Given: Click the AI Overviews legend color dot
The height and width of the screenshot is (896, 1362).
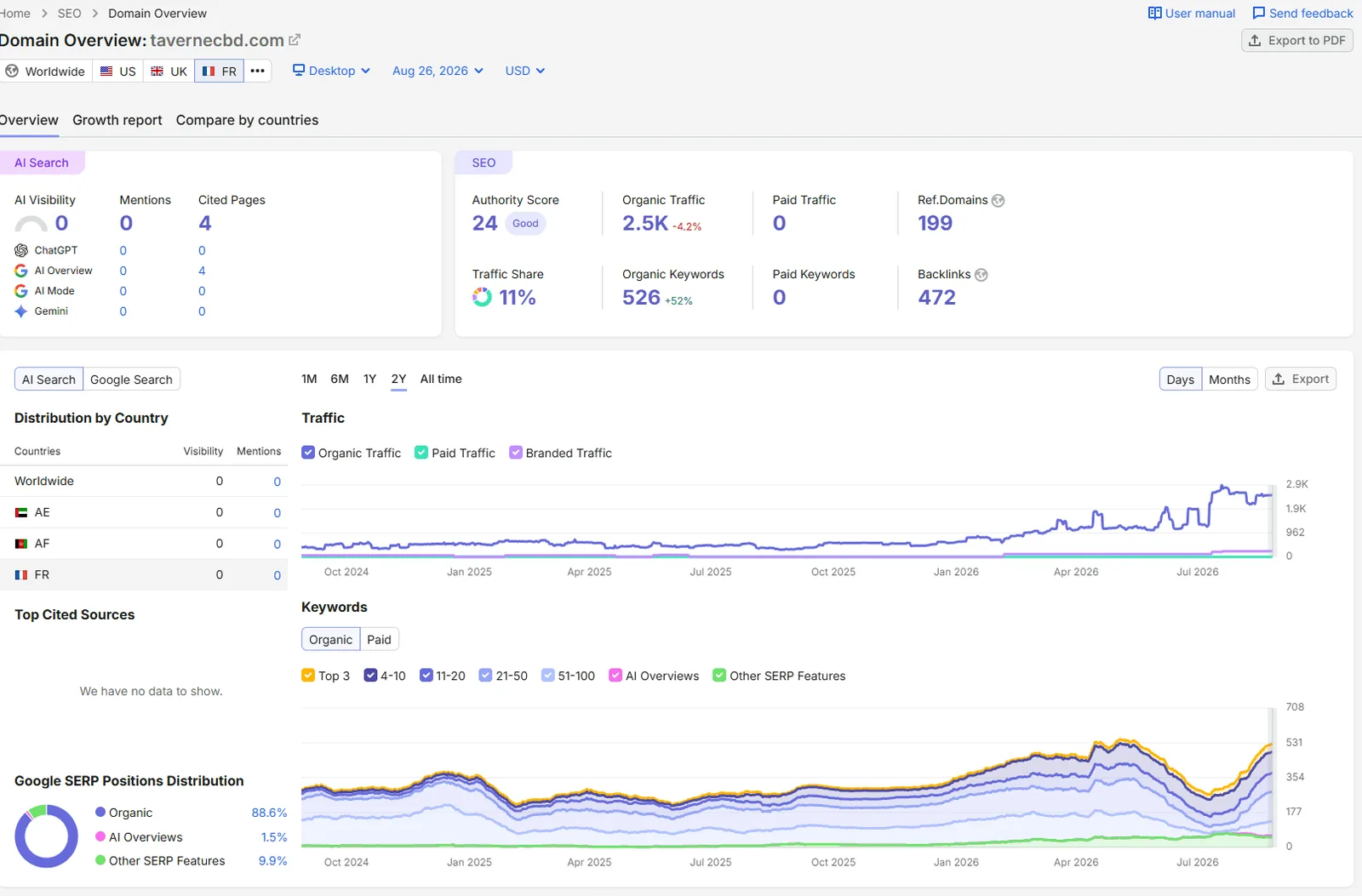Looking at the screenshot, I should (100, 836).
